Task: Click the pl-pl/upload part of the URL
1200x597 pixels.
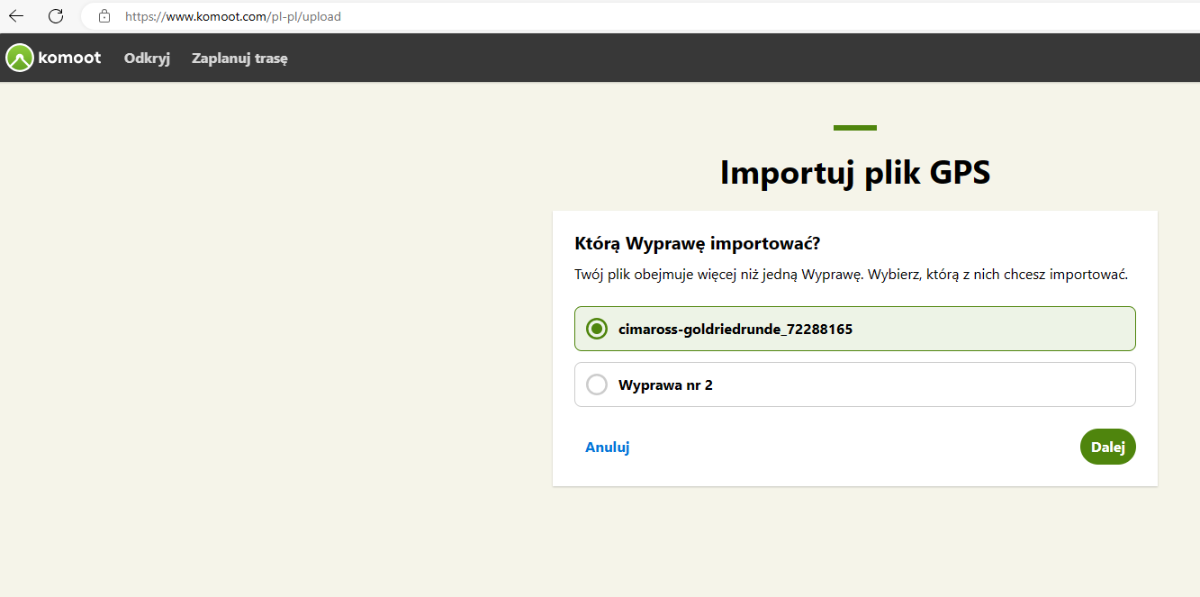Action: [306, 16]
